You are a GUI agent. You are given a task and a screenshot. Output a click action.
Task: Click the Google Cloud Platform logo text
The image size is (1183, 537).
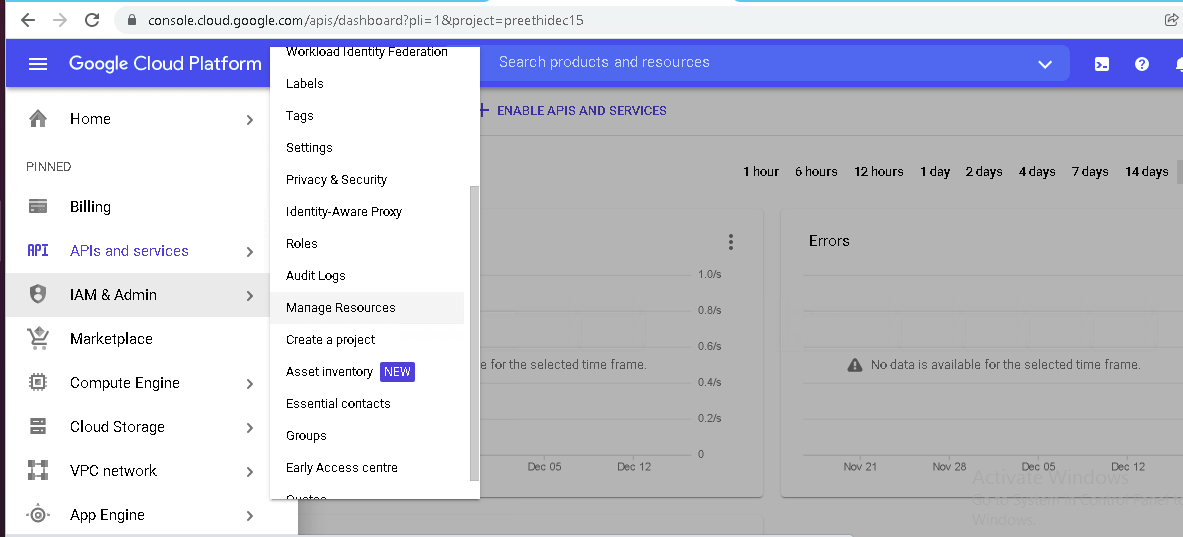point(165,63)
